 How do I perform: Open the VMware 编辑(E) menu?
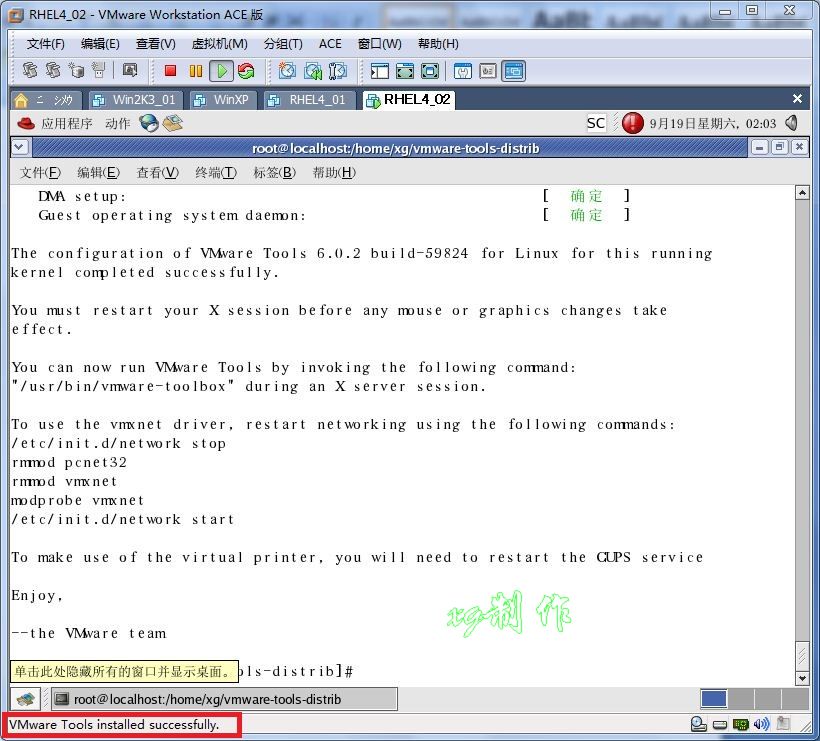(x=100, y=44)
